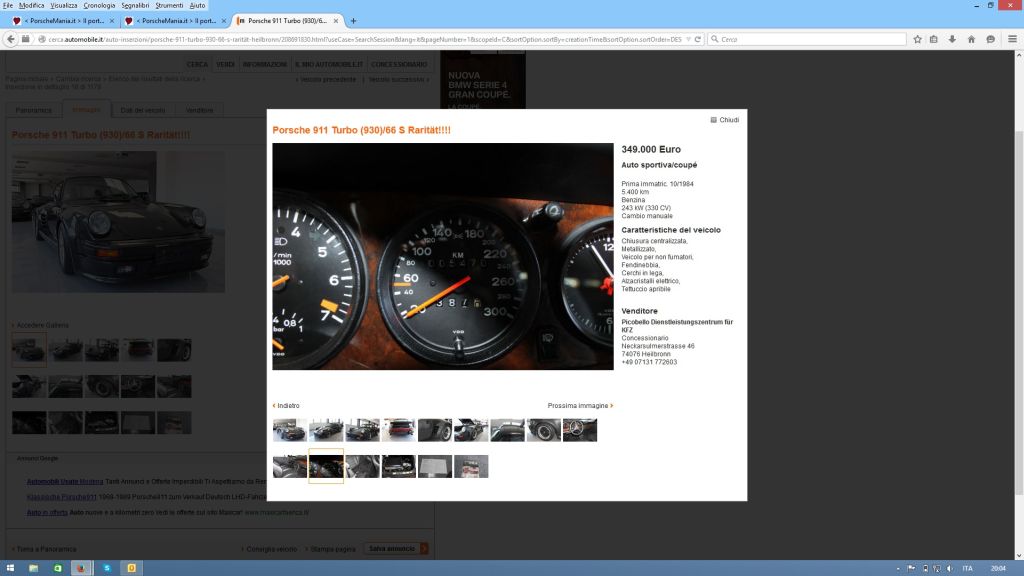This screenshot has height=576, width=1024.
Task: Click the phone number +49 07131 772603
Action: click(x=649, y=362)
